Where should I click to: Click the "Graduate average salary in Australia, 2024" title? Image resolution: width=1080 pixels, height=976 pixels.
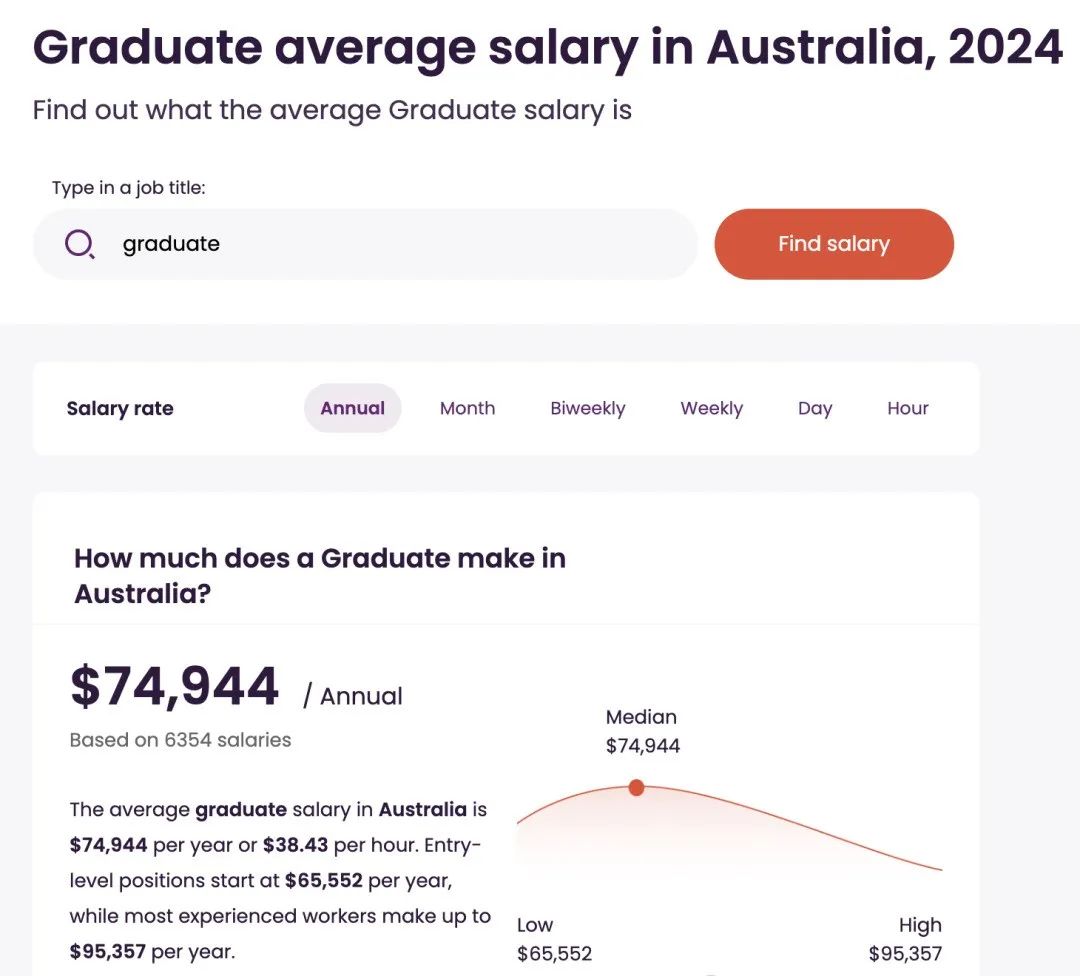pos(547,48)
